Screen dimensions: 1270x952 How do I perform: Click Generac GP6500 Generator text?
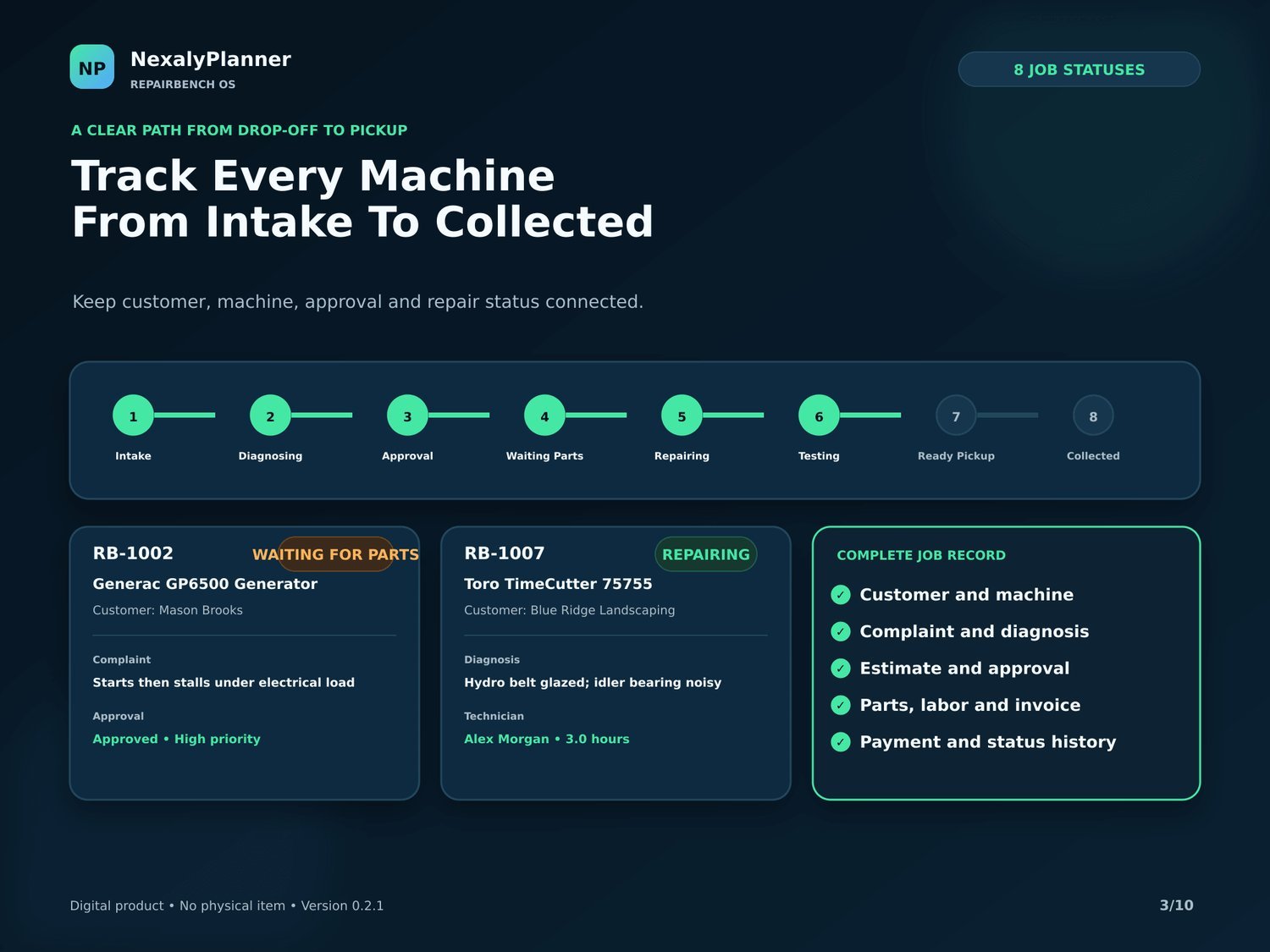pos(205,584)
